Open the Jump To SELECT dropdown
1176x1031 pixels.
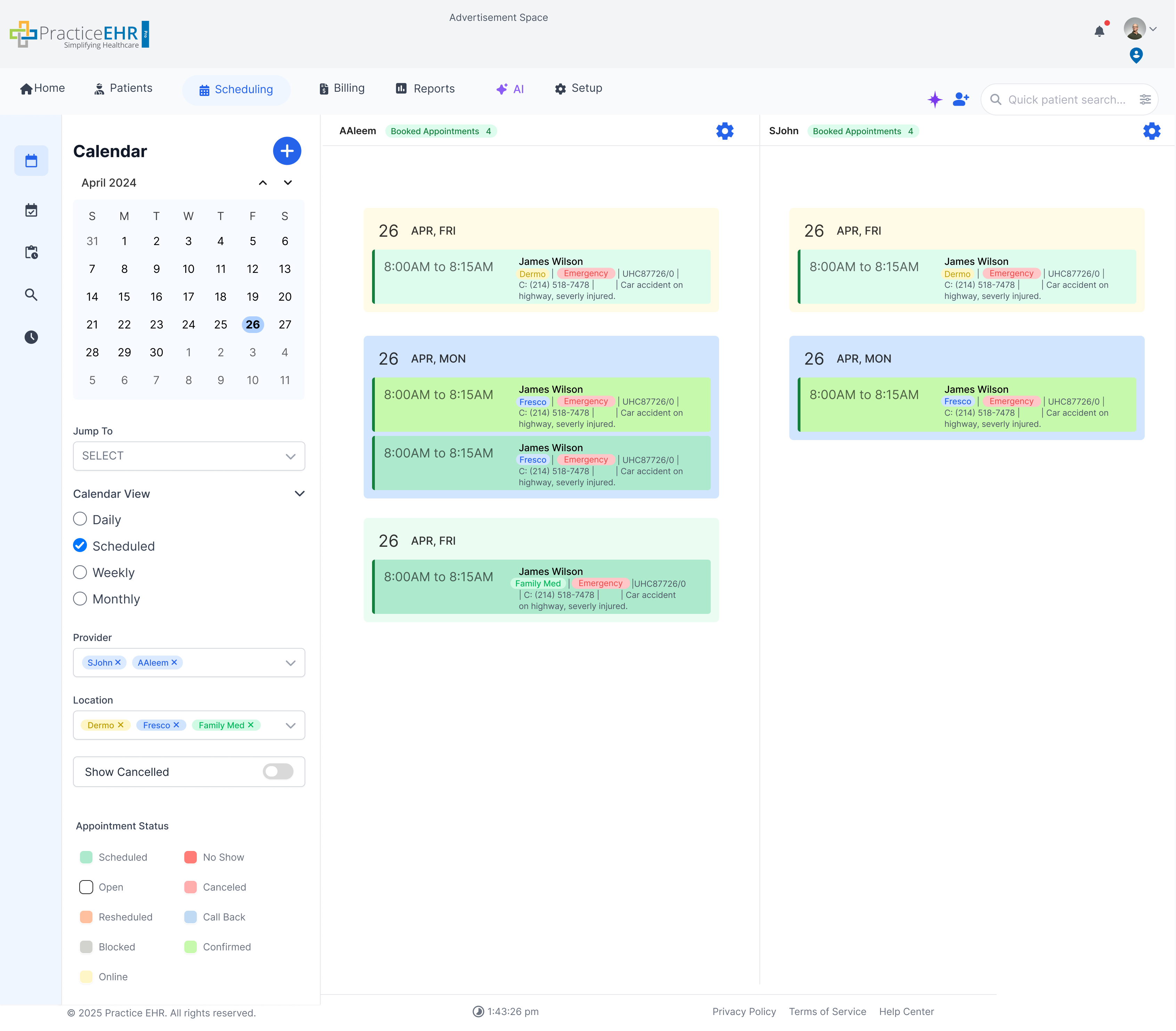click(189, 456)
